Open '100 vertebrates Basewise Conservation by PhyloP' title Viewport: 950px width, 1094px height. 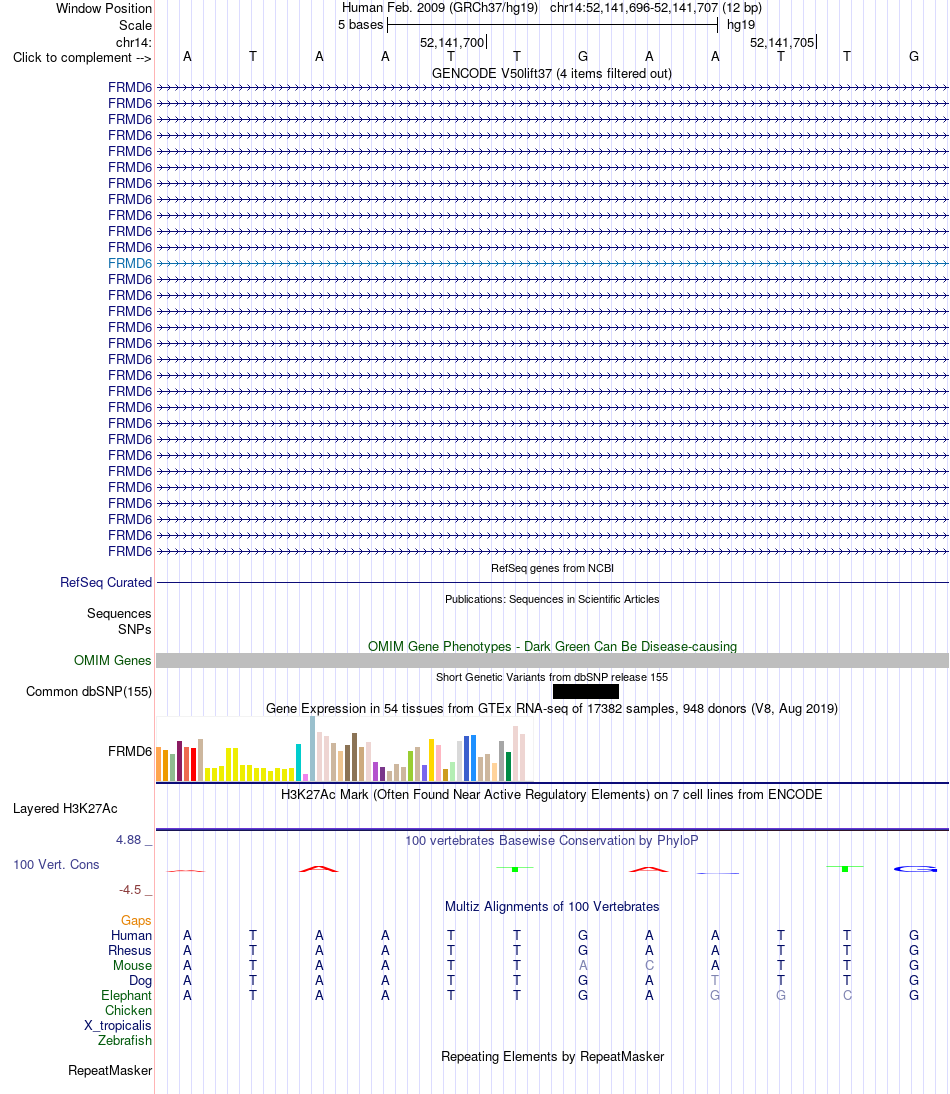(552, 841)
